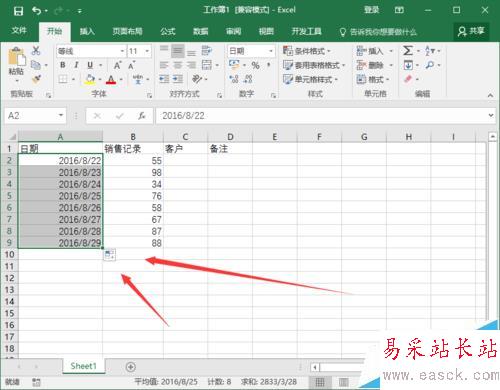
Task: Open Find and Select
Action: click(x=430, y=65)
